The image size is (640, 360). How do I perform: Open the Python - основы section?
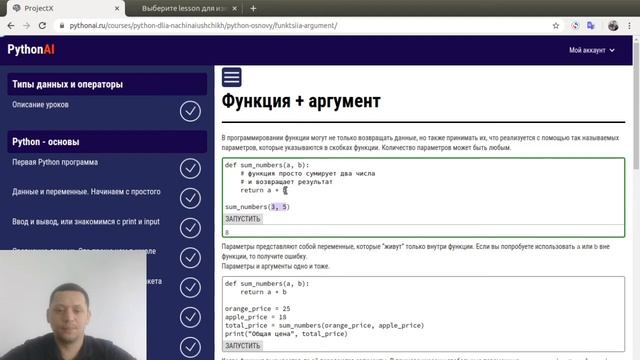107,142
